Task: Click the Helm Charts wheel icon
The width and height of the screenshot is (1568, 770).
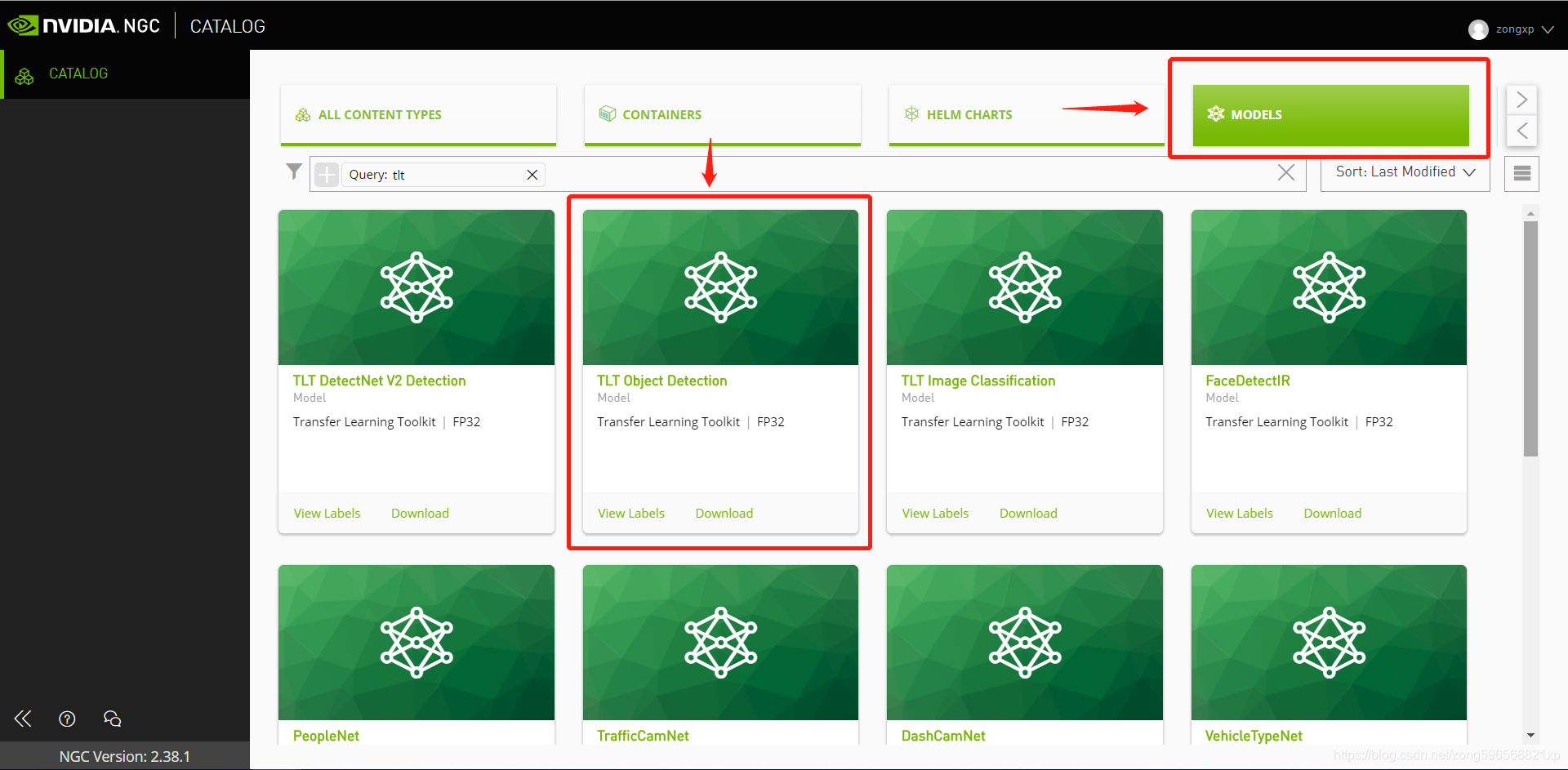Action: pyautogui.click(x=912, y=113)
